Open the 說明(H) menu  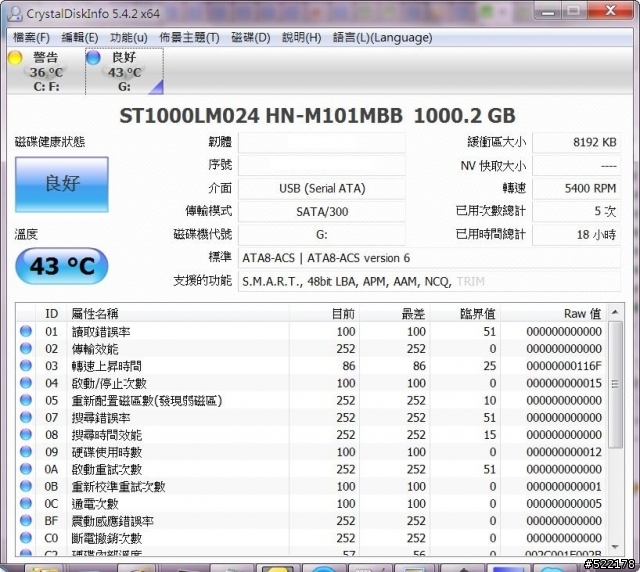(302, 38)
